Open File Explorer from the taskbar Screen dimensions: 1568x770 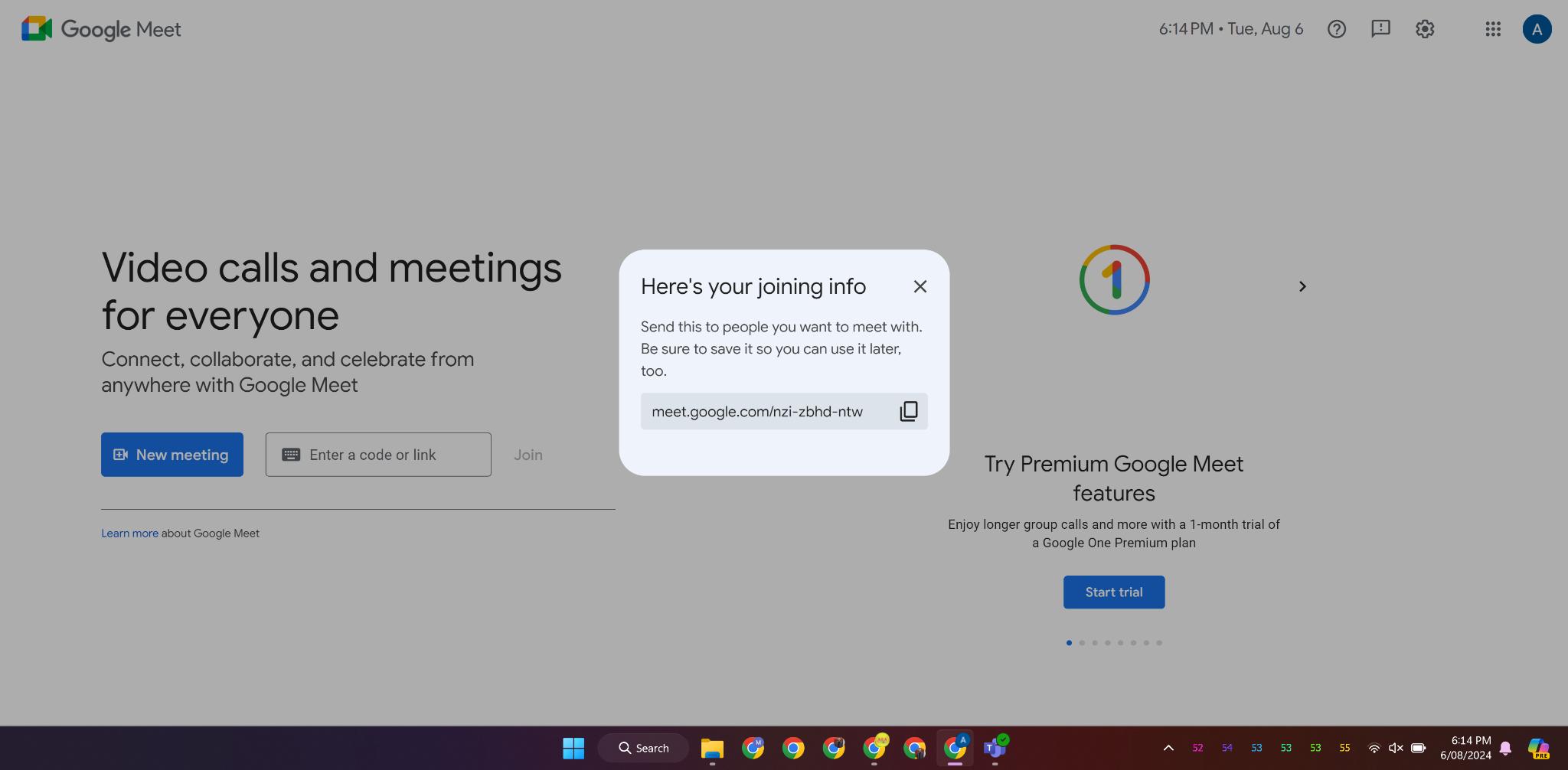point(712,748)
